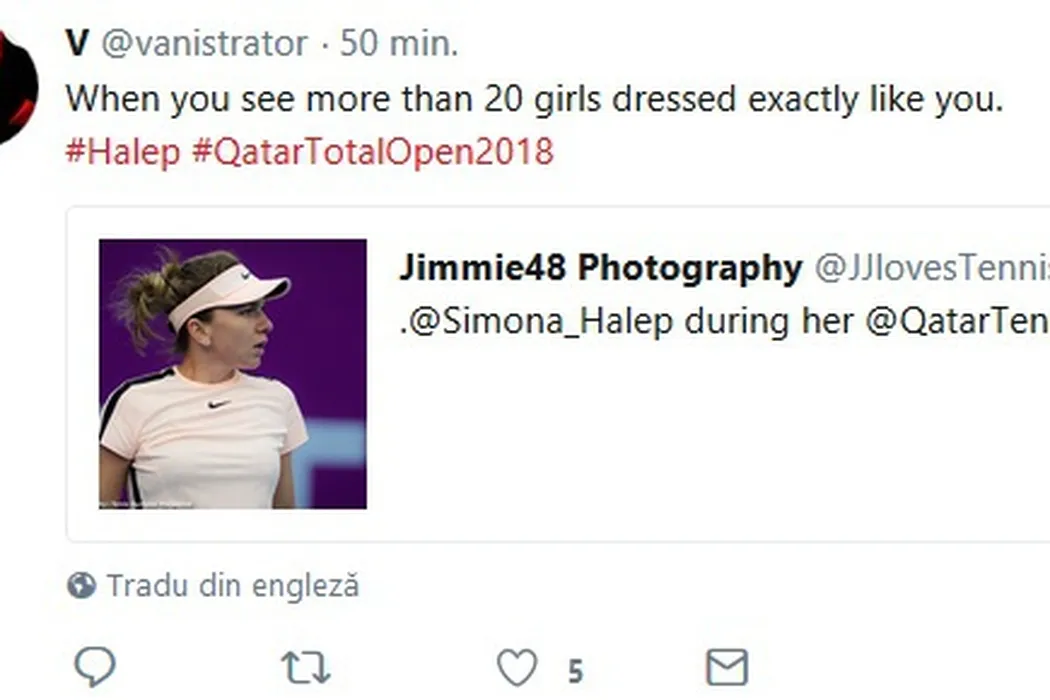This screenshot has height=700, width=1050.
Task: Open the tennis player photo thumbnail
Action: tap(232, 373)
